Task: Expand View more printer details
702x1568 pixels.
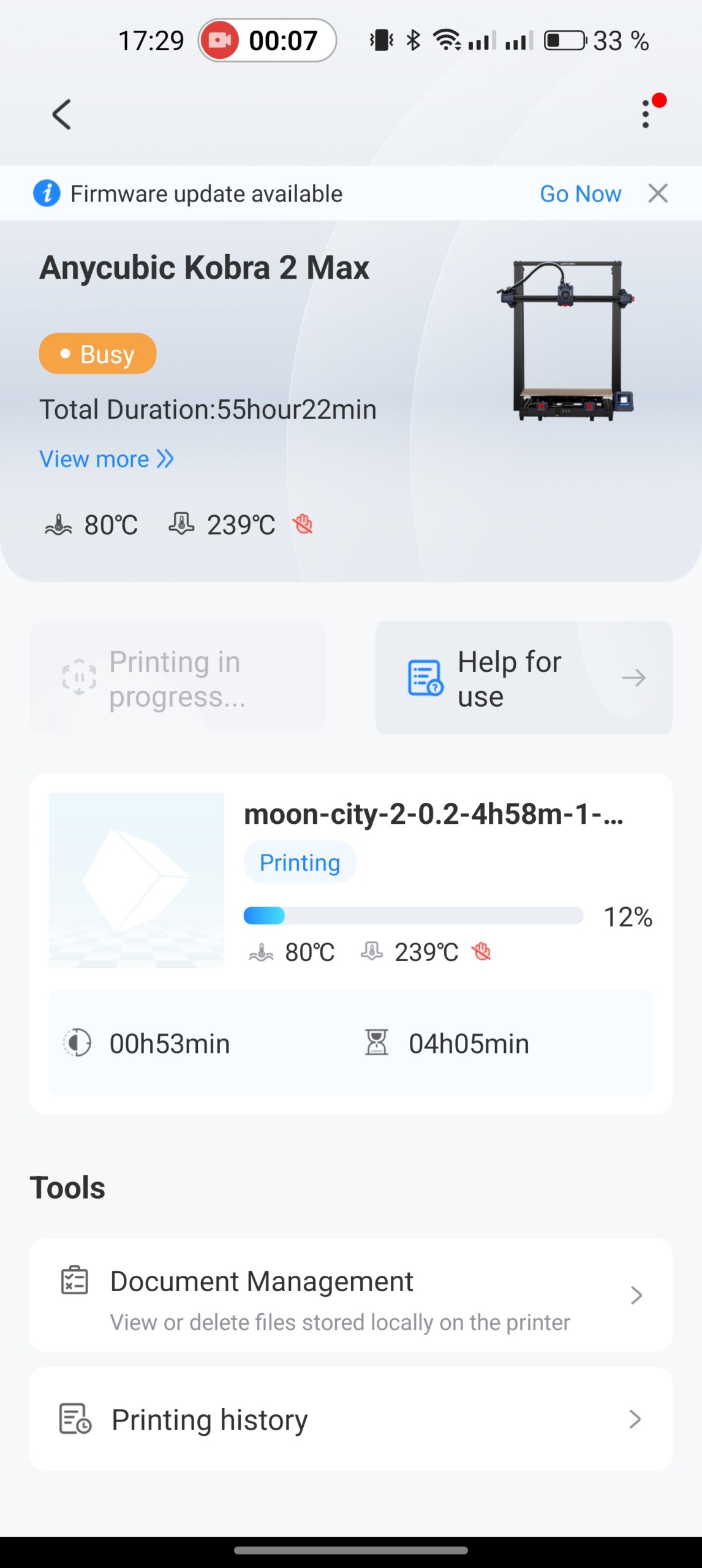Action: click(107, 459)
